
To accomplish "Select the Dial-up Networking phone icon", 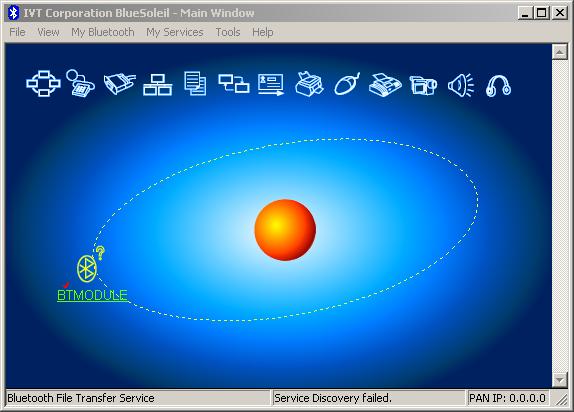I will click(81, 83).
